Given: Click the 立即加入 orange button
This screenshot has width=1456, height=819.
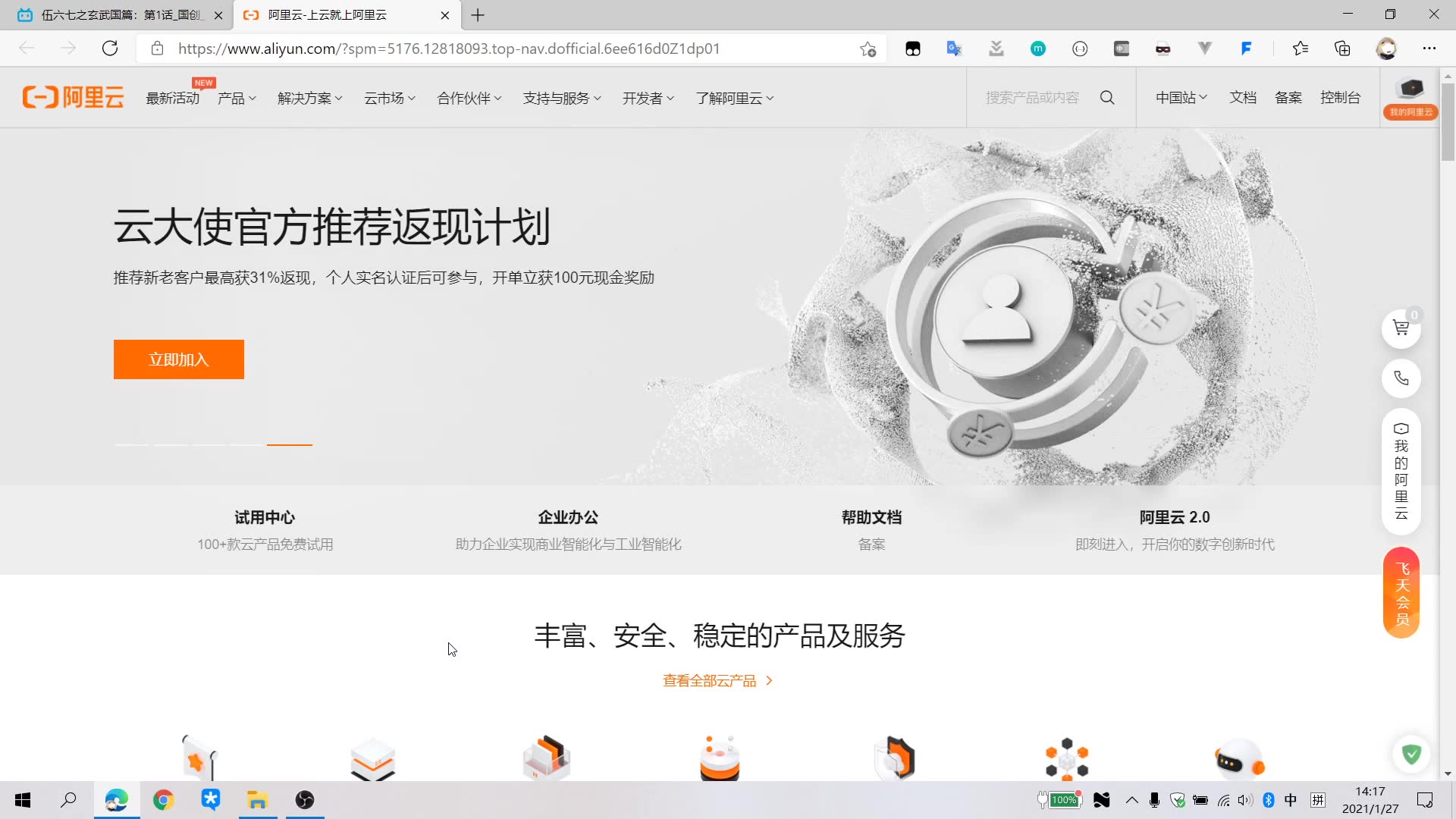Looking at the screenshot, I should pos(179,359).
